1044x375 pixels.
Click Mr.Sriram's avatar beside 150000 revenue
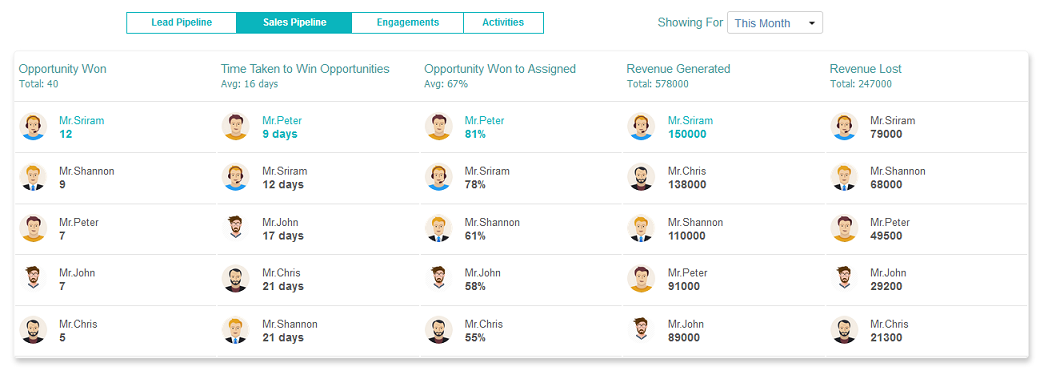click(x=641, y=127)
